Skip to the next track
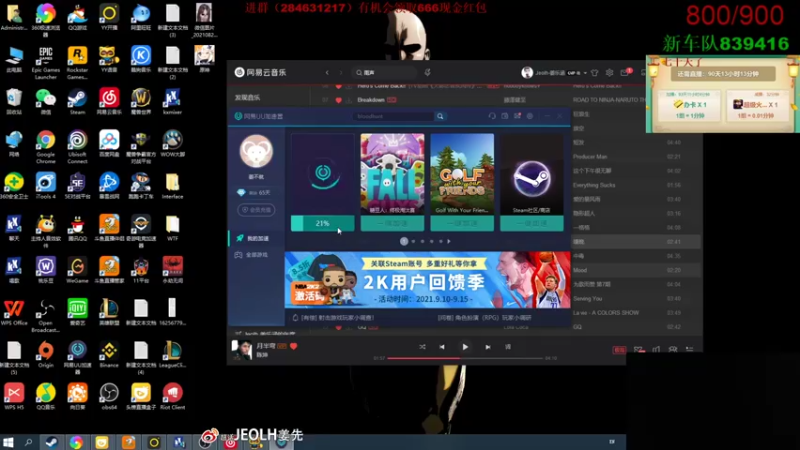Screen dimensions: 800x450 coord(488,347)
